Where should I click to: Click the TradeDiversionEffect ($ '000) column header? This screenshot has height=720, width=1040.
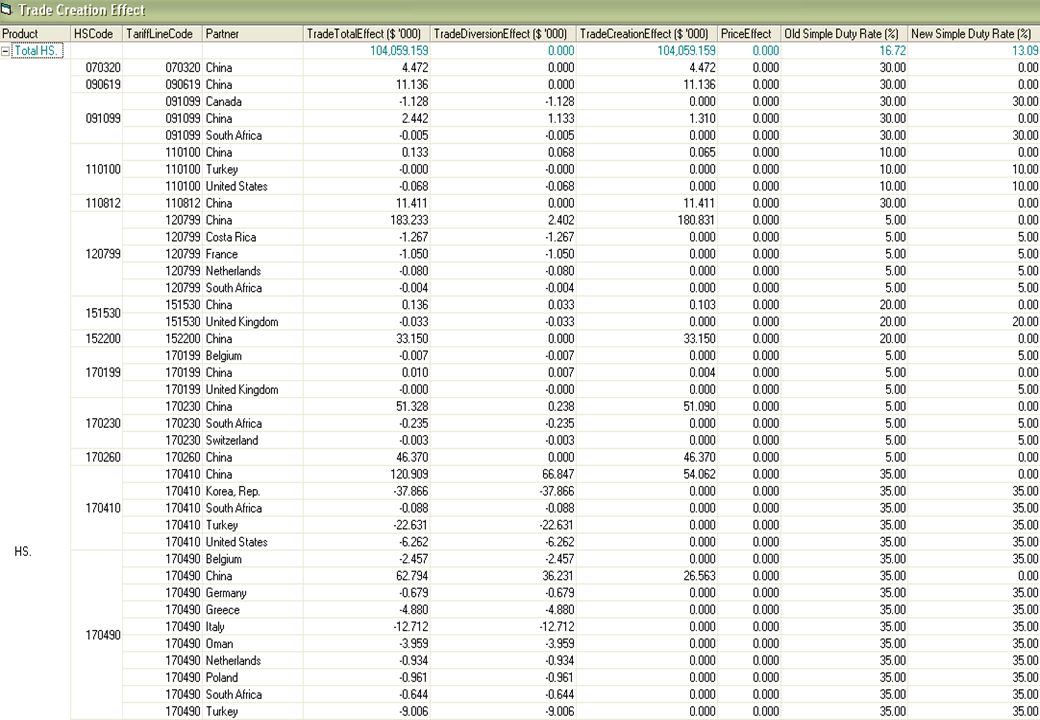point(503,34)
